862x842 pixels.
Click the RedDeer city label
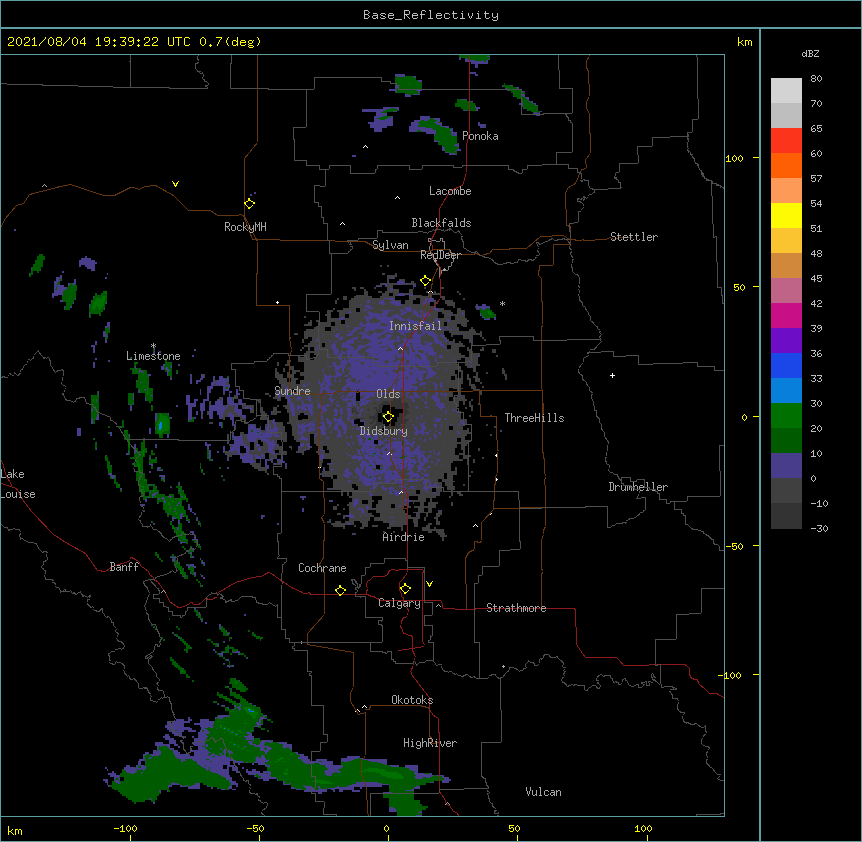click(440, 255)
